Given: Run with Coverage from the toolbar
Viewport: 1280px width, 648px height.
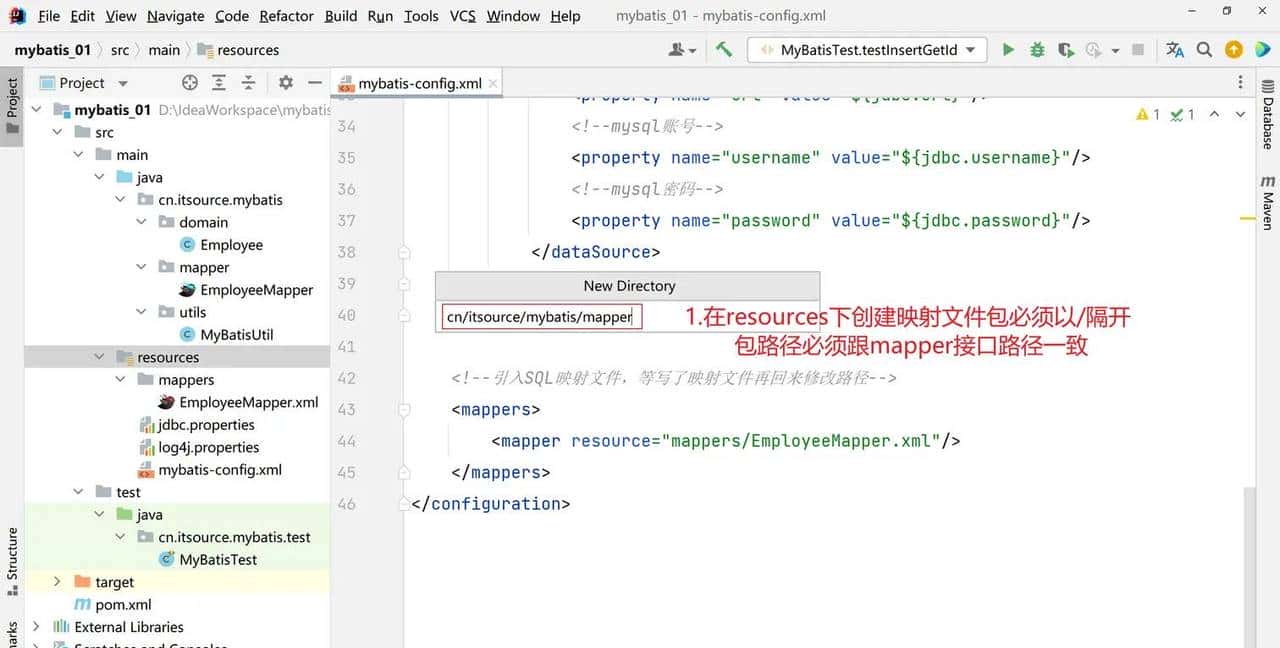Looking at the screenshot, I should pos(1066,50).
